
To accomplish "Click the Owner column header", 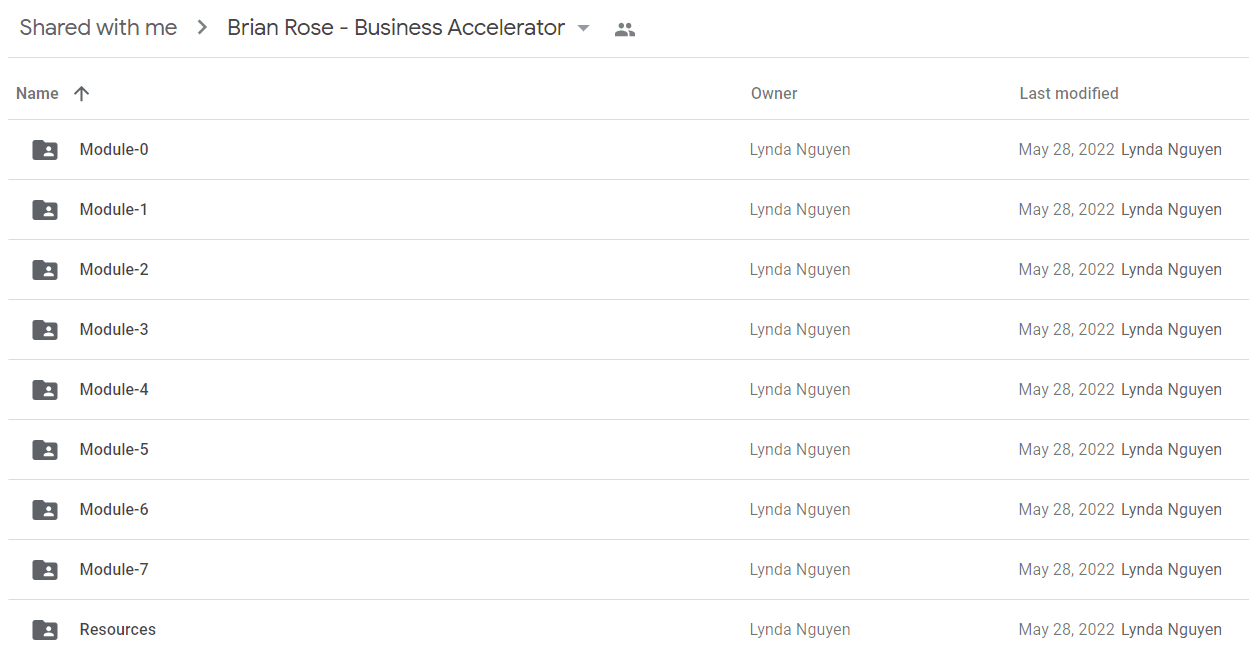I will tap(774, 93).
